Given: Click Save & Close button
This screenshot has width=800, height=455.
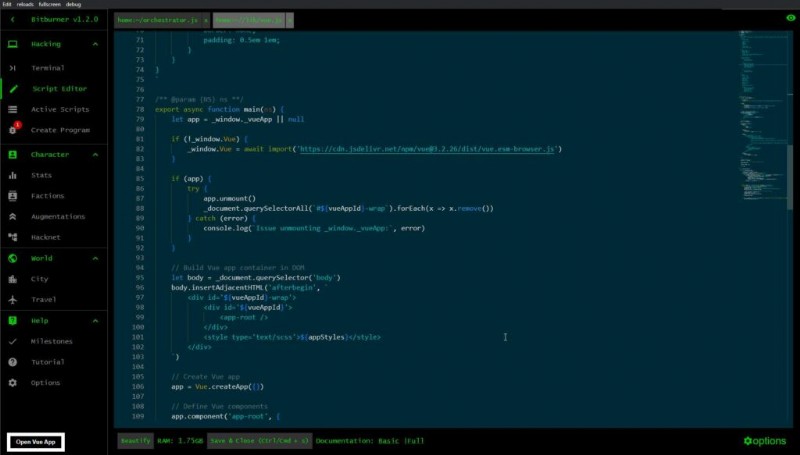Looking at the screenshot, I should click(259, 441).
